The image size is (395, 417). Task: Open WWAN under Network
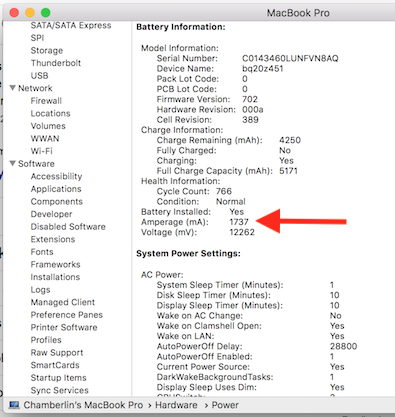click(45, 139)
